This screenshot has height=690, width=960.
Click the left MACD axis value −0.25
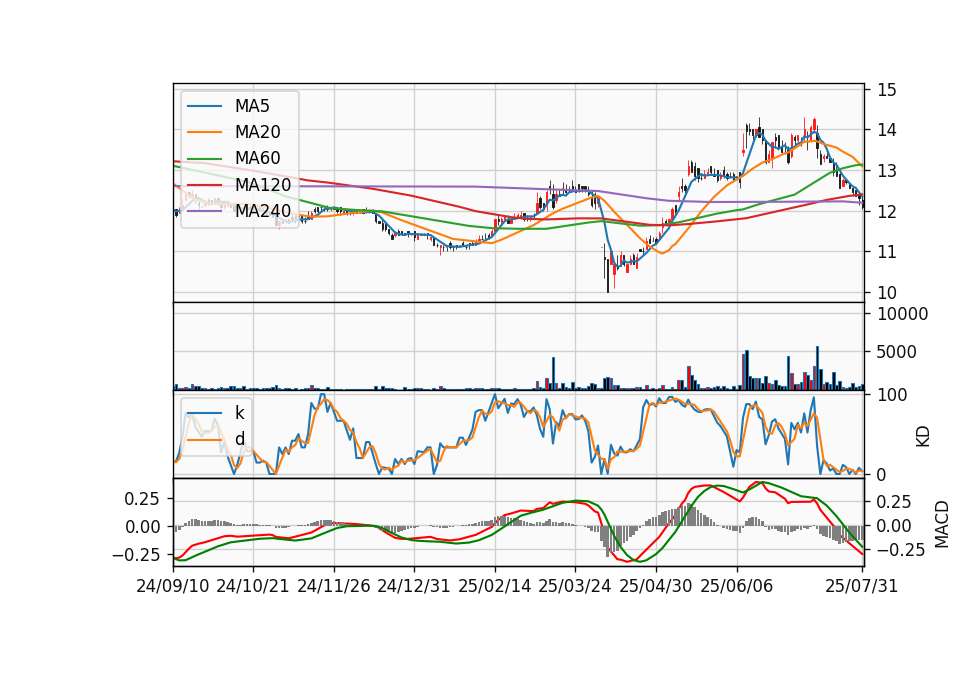[x=136, y=555]
